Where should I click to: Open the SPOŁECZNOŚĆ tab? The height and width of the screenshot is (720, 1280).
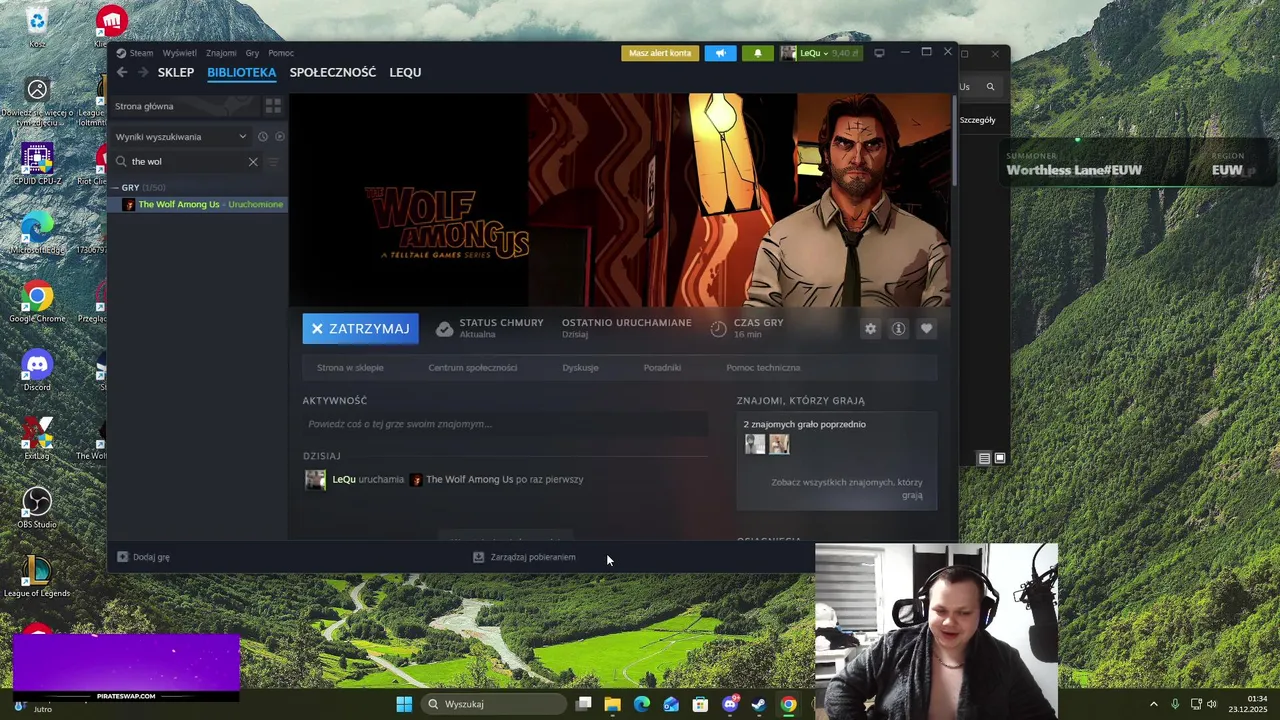(x=333, y=72)
